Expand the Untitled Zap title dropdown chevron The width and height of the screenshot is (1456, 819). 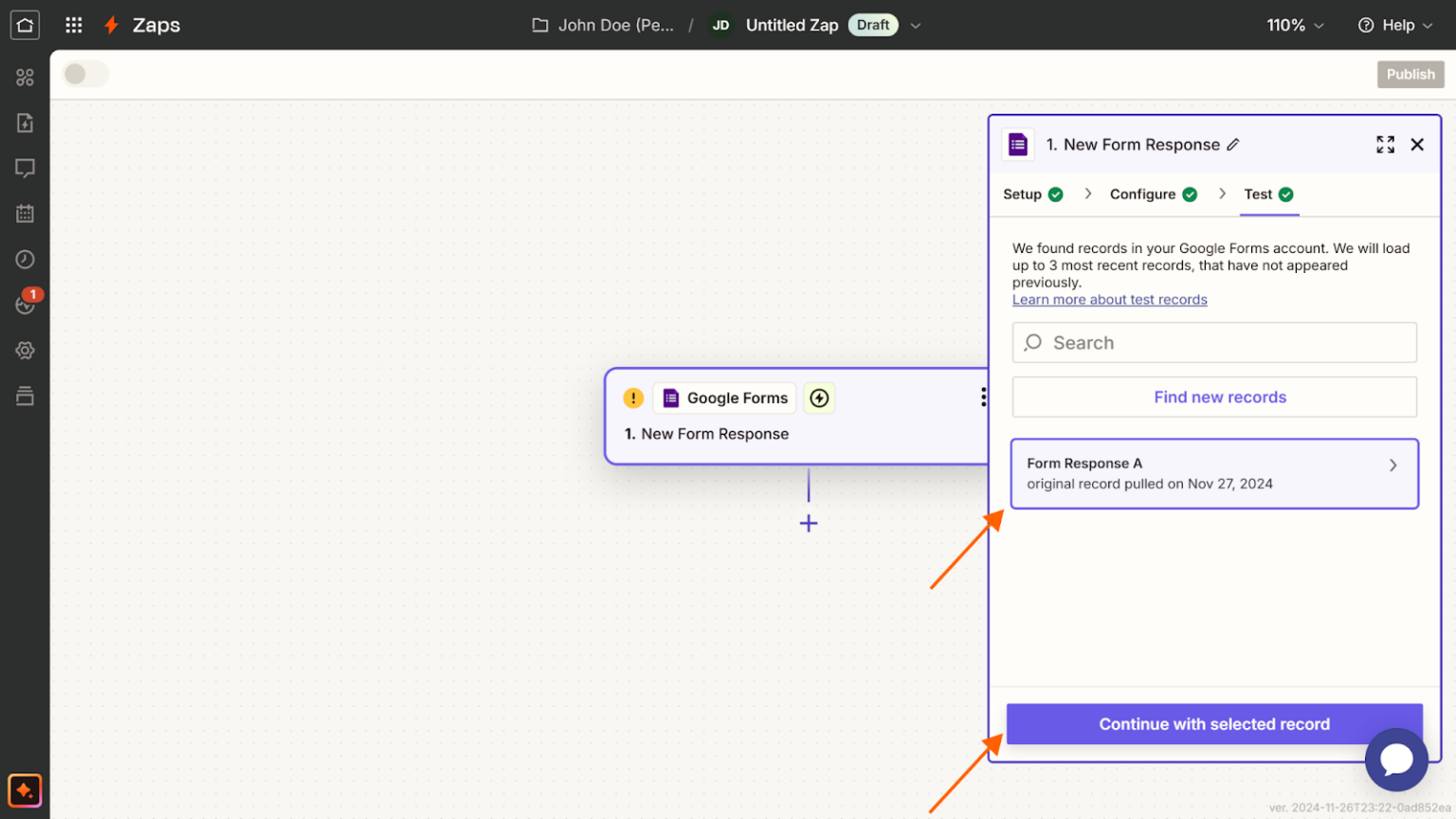pyautogui.click(x=915, y=26)
